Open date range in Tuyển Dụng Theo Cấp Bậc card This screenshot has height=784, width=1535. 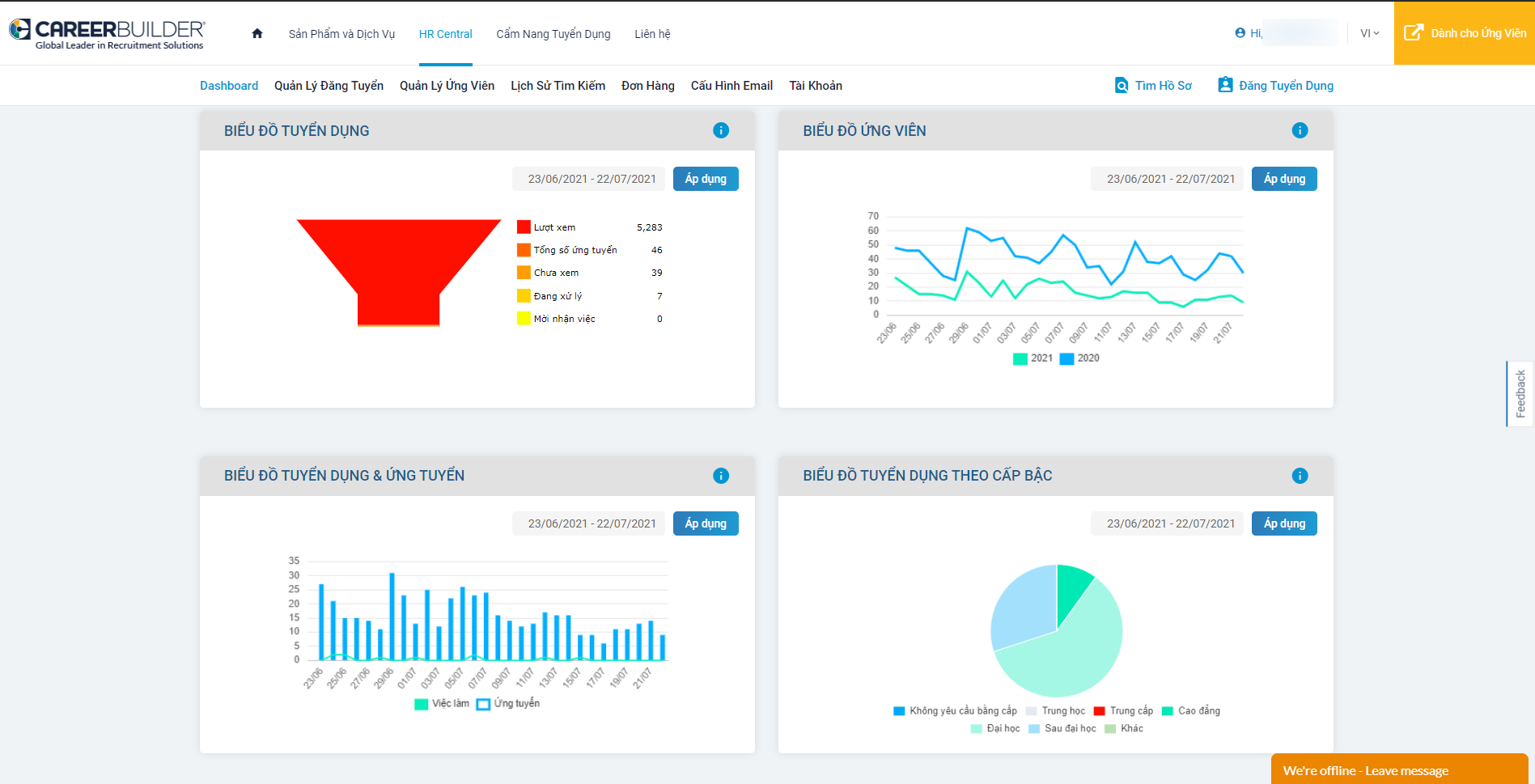pyautogui.click(x=1168, y=523)
